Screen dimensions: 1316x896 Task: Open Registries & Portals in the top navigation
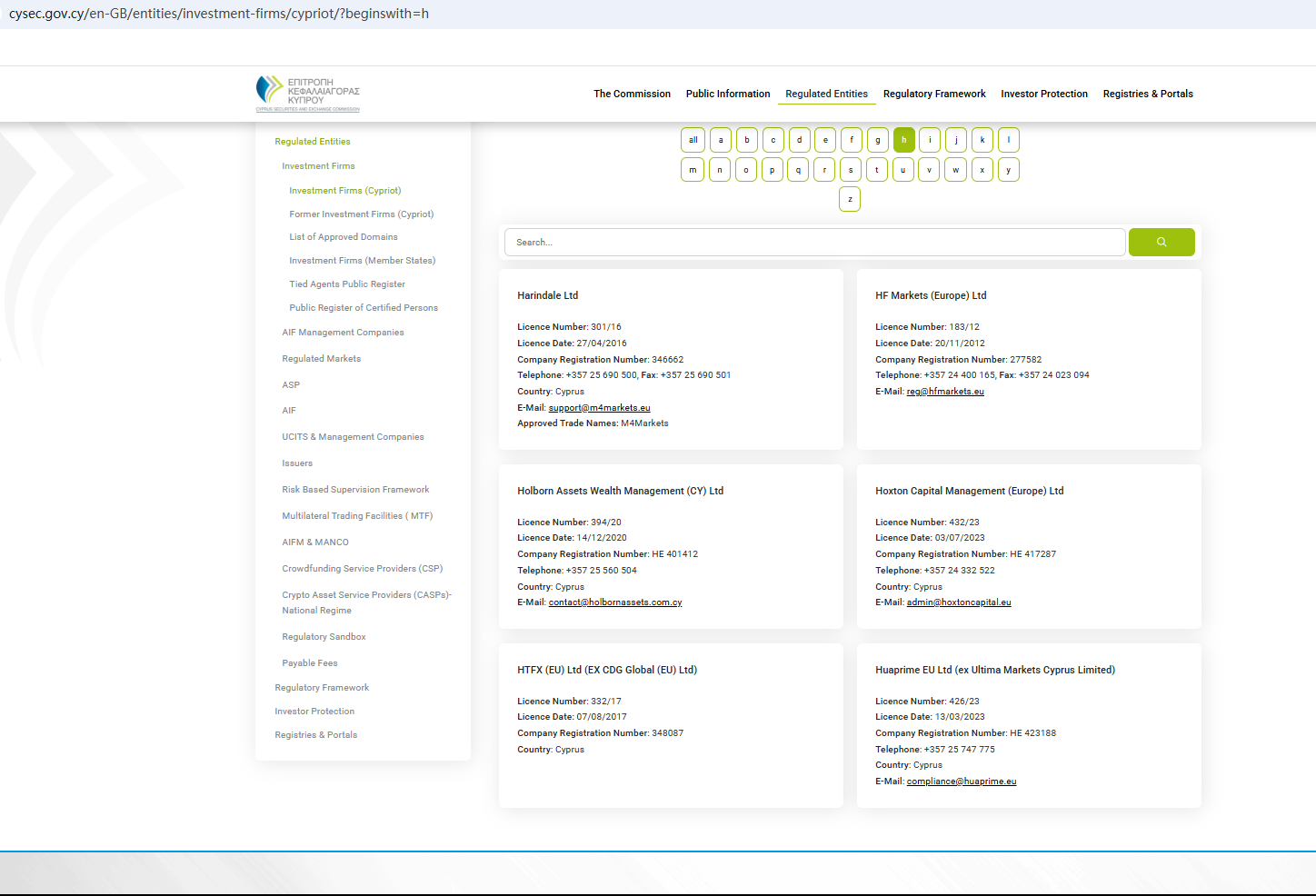pos(1147,94)
